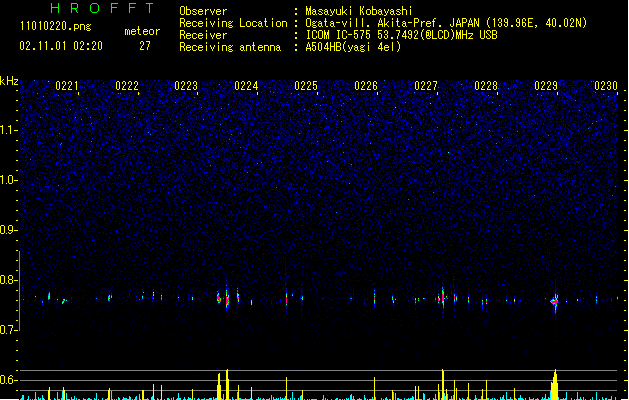The image size is (629, 400).
Task: Select the file name 11010220.png
Action: [x=56, y=27]
